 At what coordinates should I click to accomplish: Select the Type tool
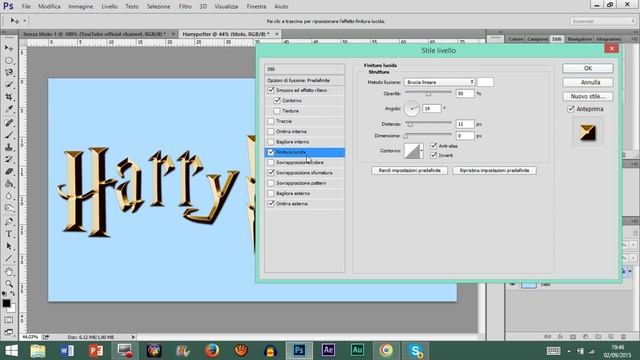tap(9, 234)
